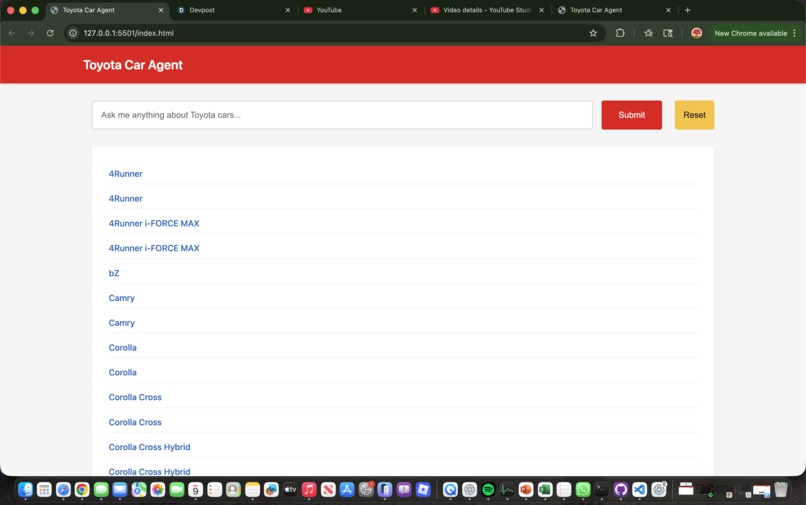This screenshot has width=806, height=505.
Task: Open the Chrome extensions puzzle icon
Action: 620,33
